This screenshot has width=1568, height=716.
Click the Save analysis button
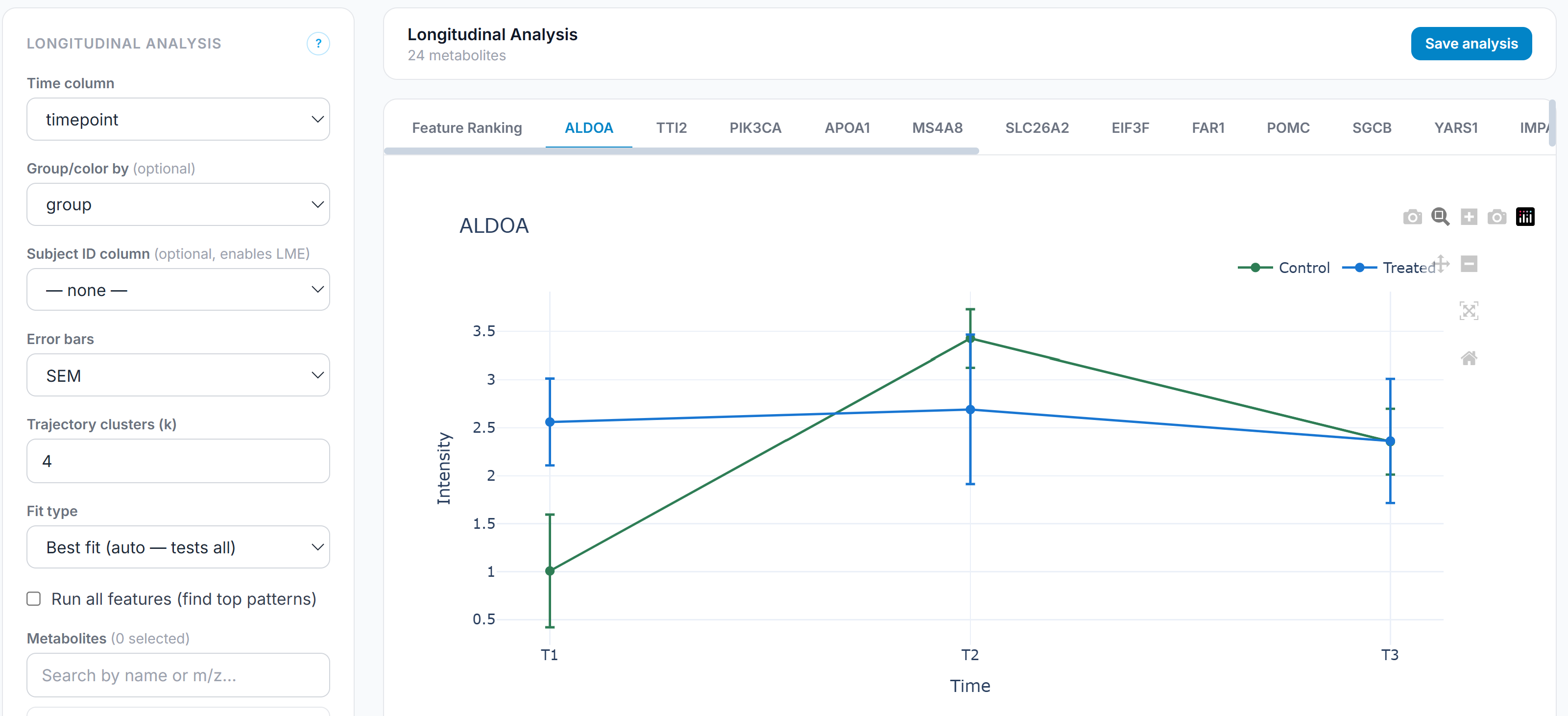tap(1471, 44)
